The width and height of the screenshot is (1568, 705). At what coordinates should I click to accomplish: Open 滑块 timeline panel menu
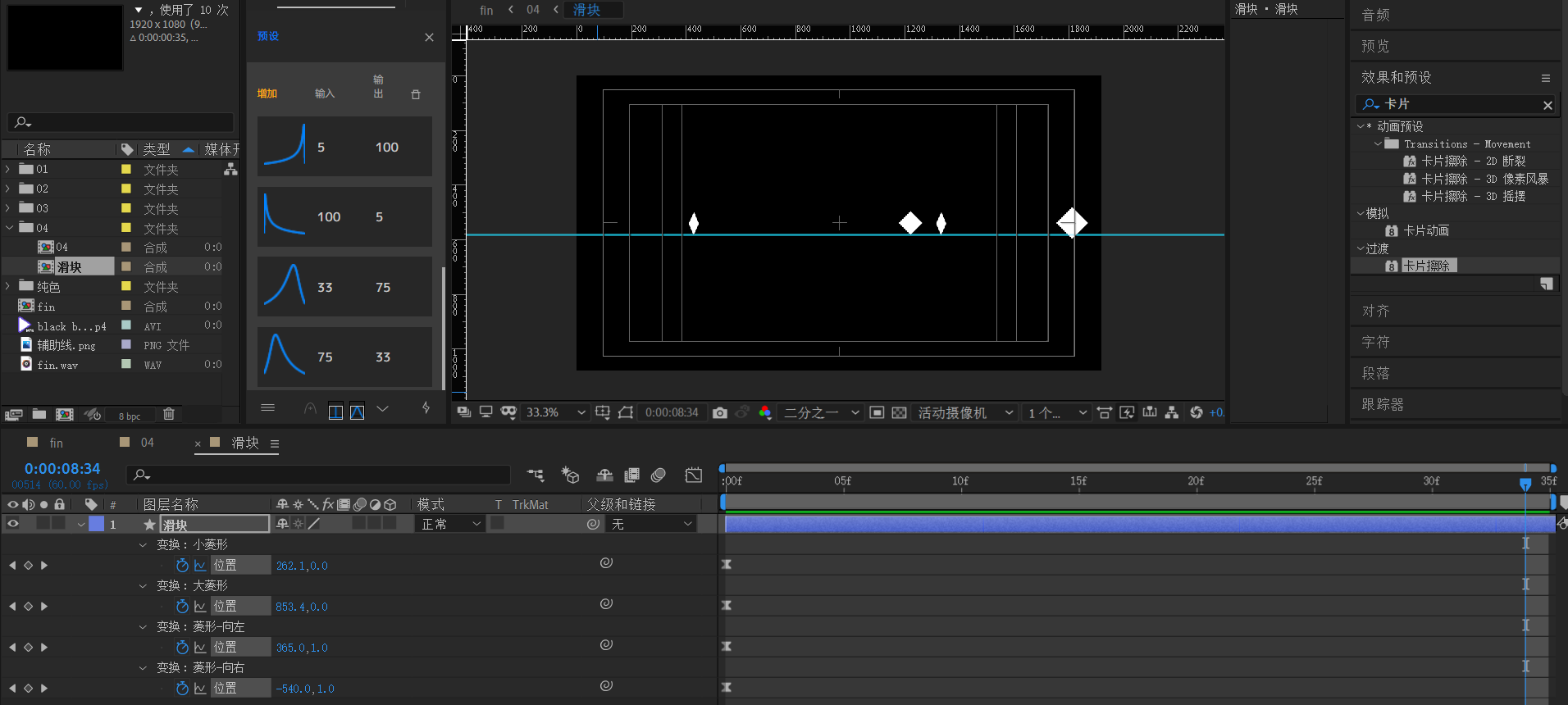(275, 443)
